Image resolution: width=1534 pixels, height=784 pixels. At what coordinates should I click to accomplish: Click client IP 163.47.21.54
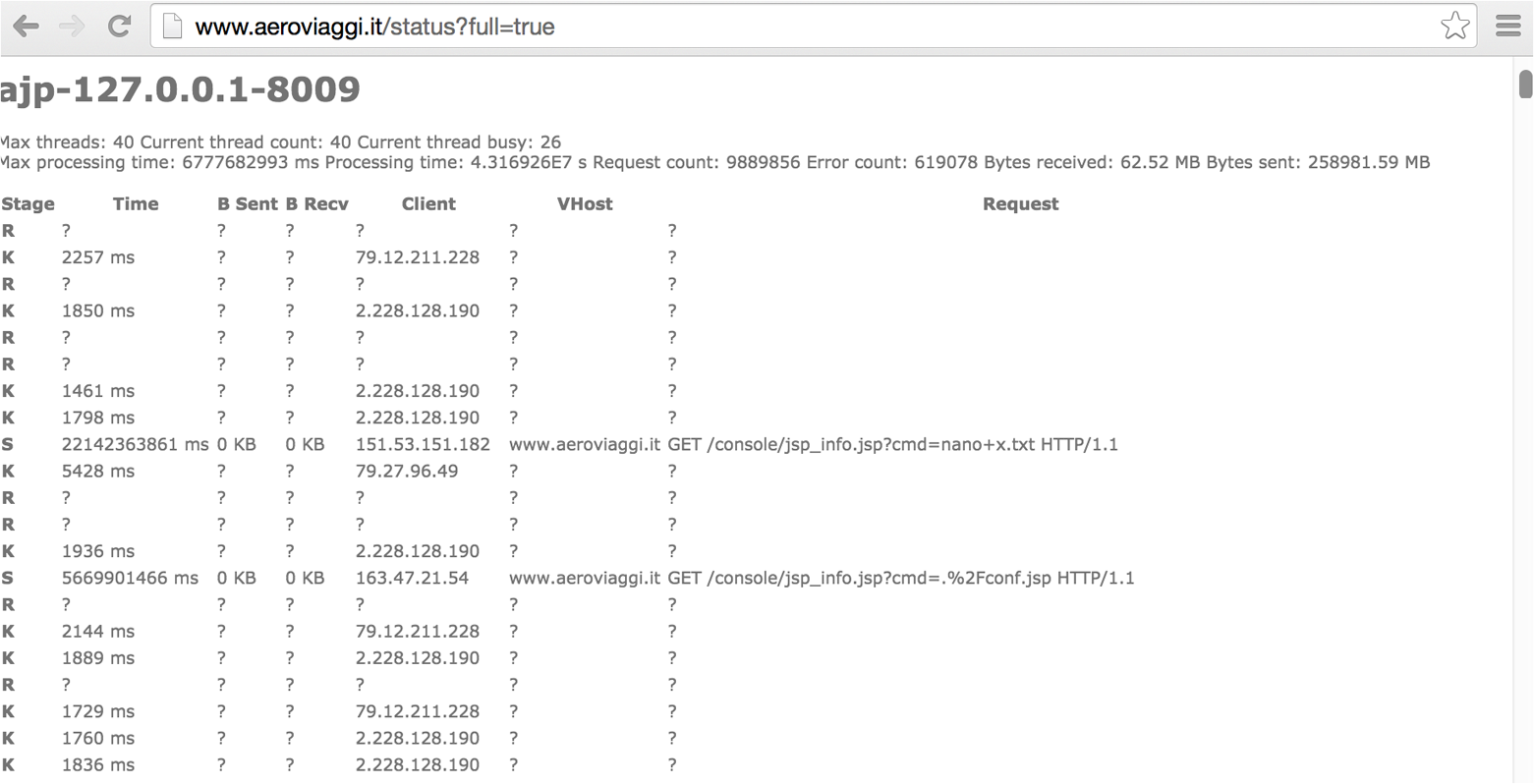413,578
